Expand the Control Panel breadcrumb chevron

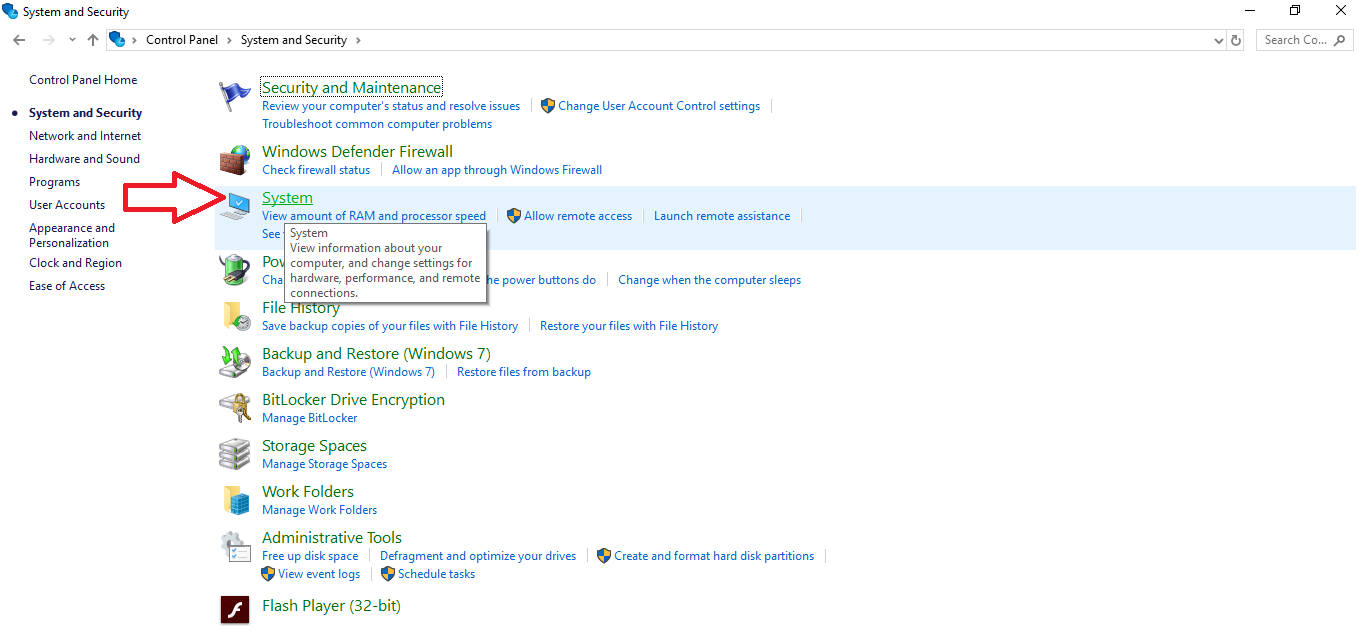(x=229, y=40)
